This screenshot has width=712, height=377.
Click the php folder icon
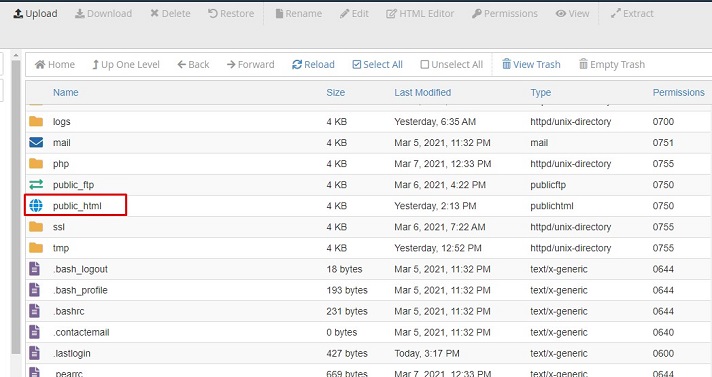click(36, 164)
